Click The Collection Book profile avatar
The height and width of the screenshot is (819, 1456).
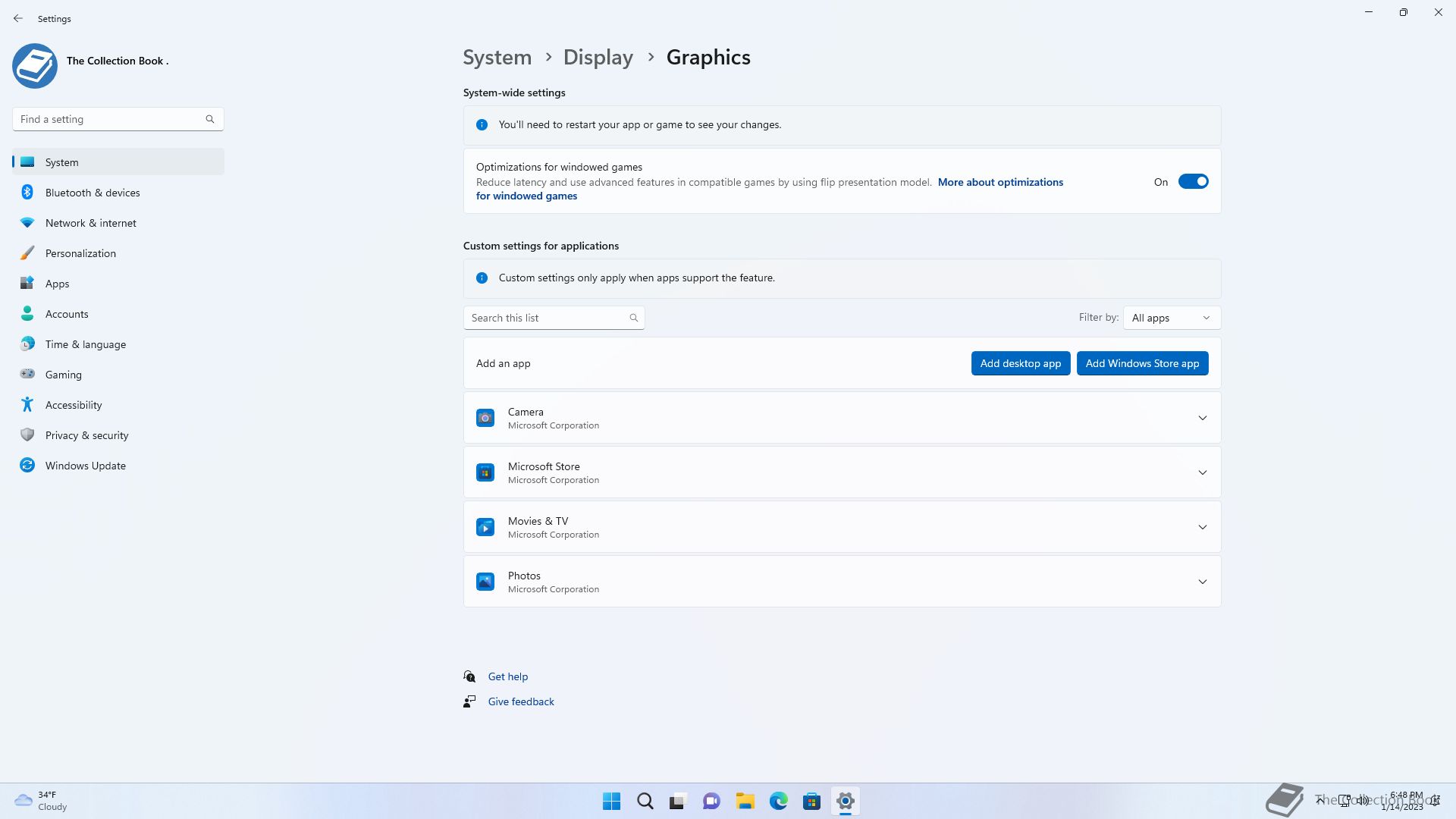click(35, 66)
